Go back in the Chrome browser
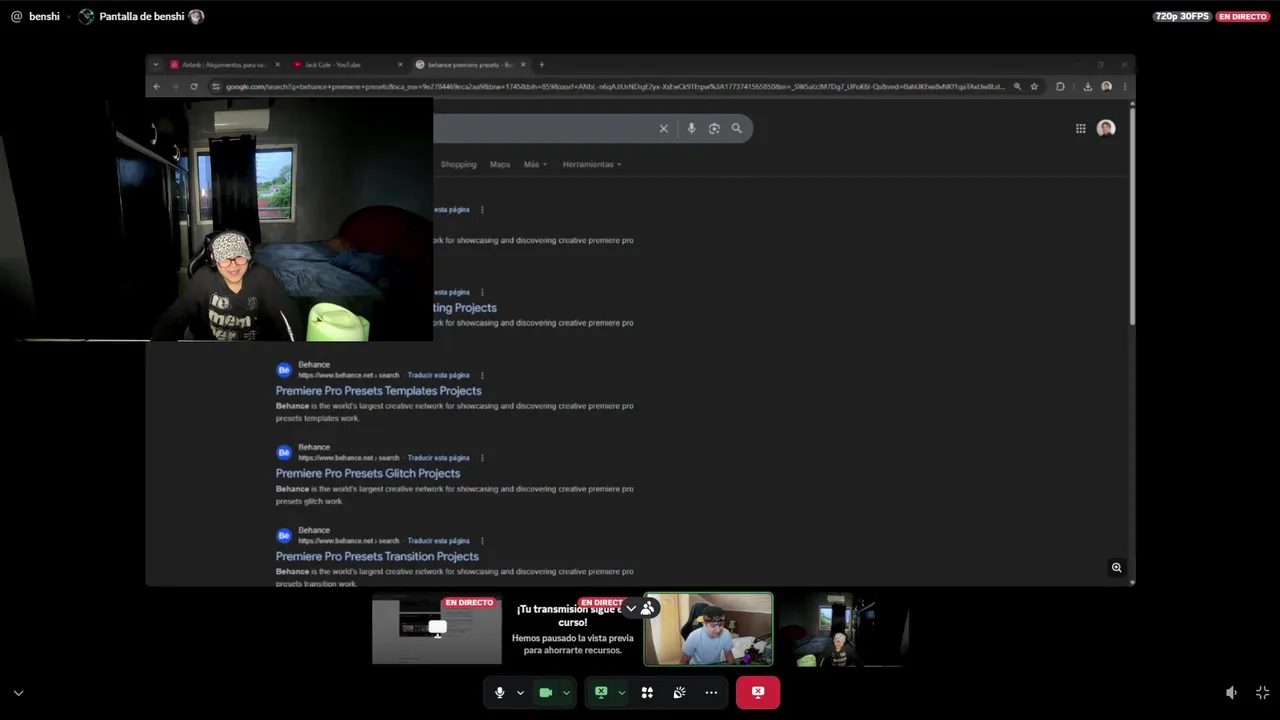 pos(157,86)
